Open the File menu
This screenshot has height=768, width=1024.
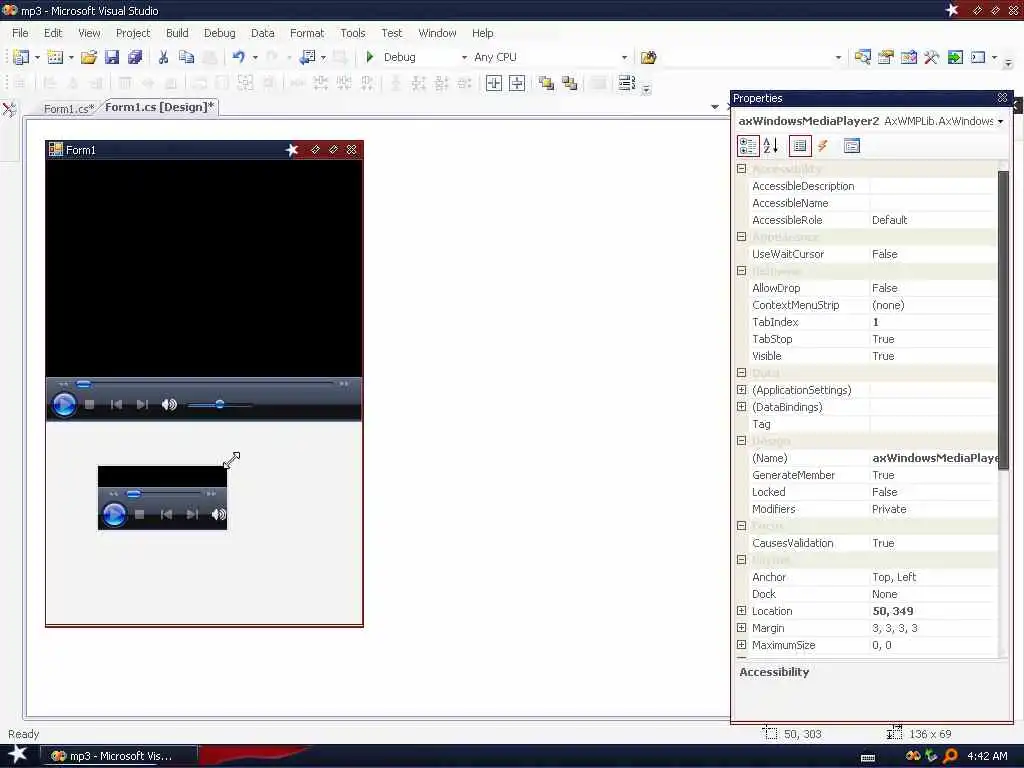20,33
